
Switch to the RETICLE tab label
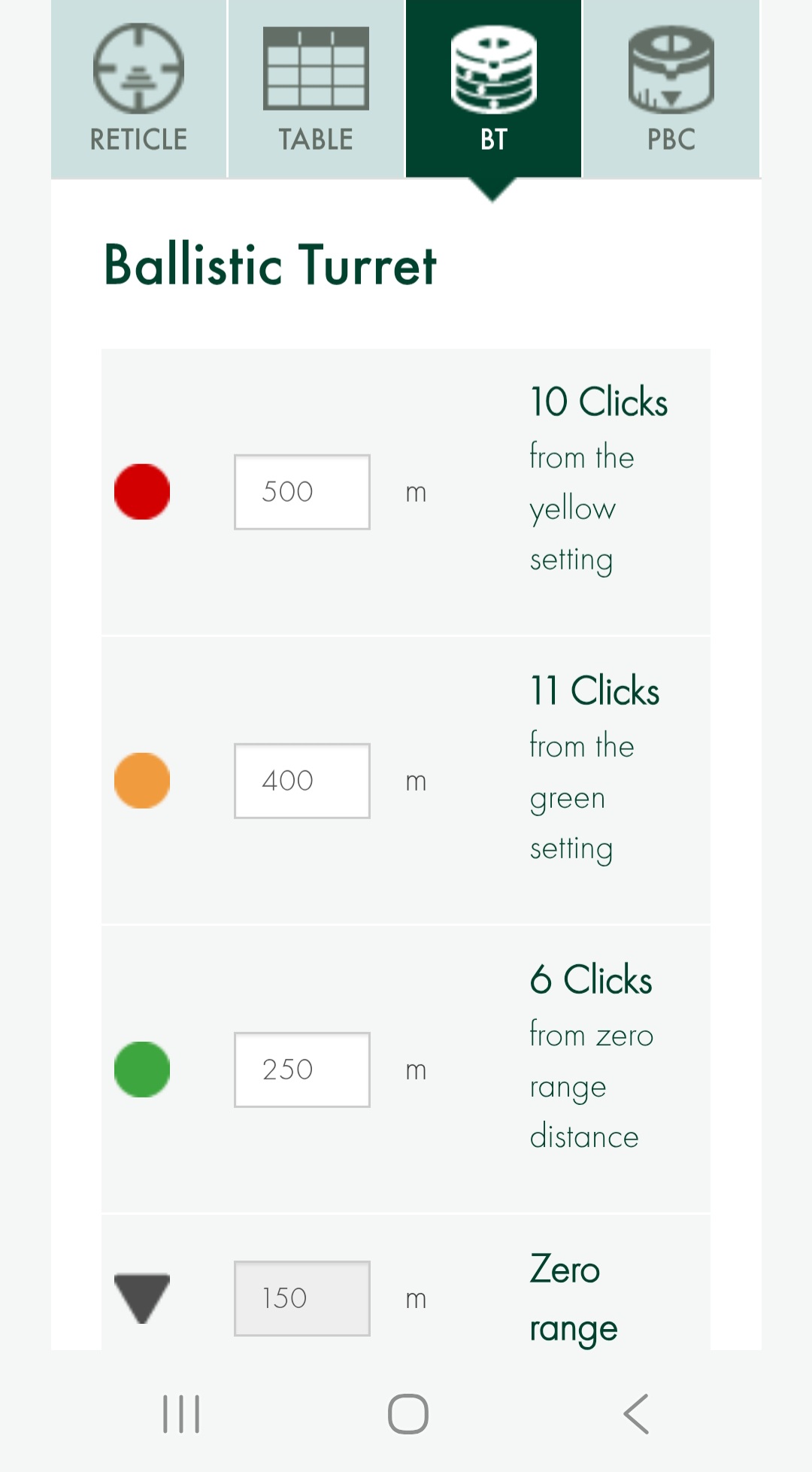pyautogui.click(x=138, y=139)
